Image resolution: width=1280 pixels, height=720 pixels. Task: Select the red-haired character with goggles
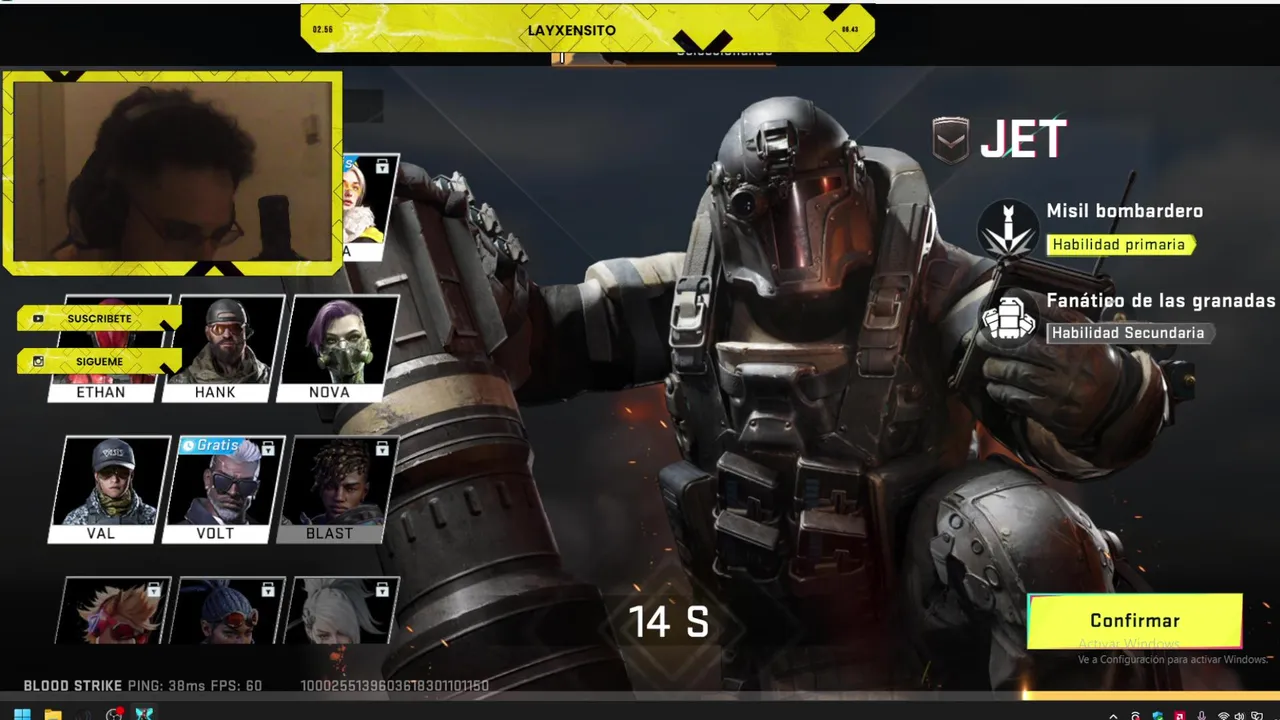coord(112,611)
